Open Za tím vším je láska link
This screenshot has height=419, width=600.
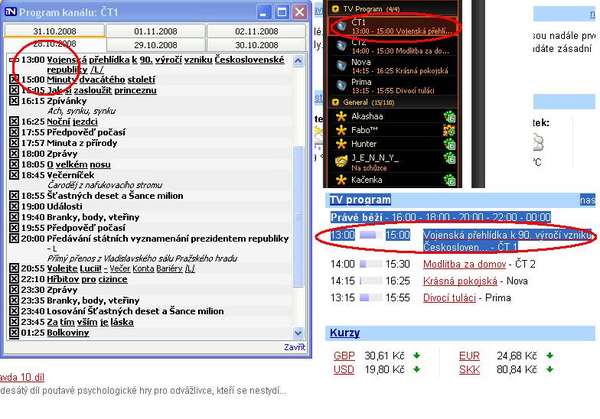(90, 322)
